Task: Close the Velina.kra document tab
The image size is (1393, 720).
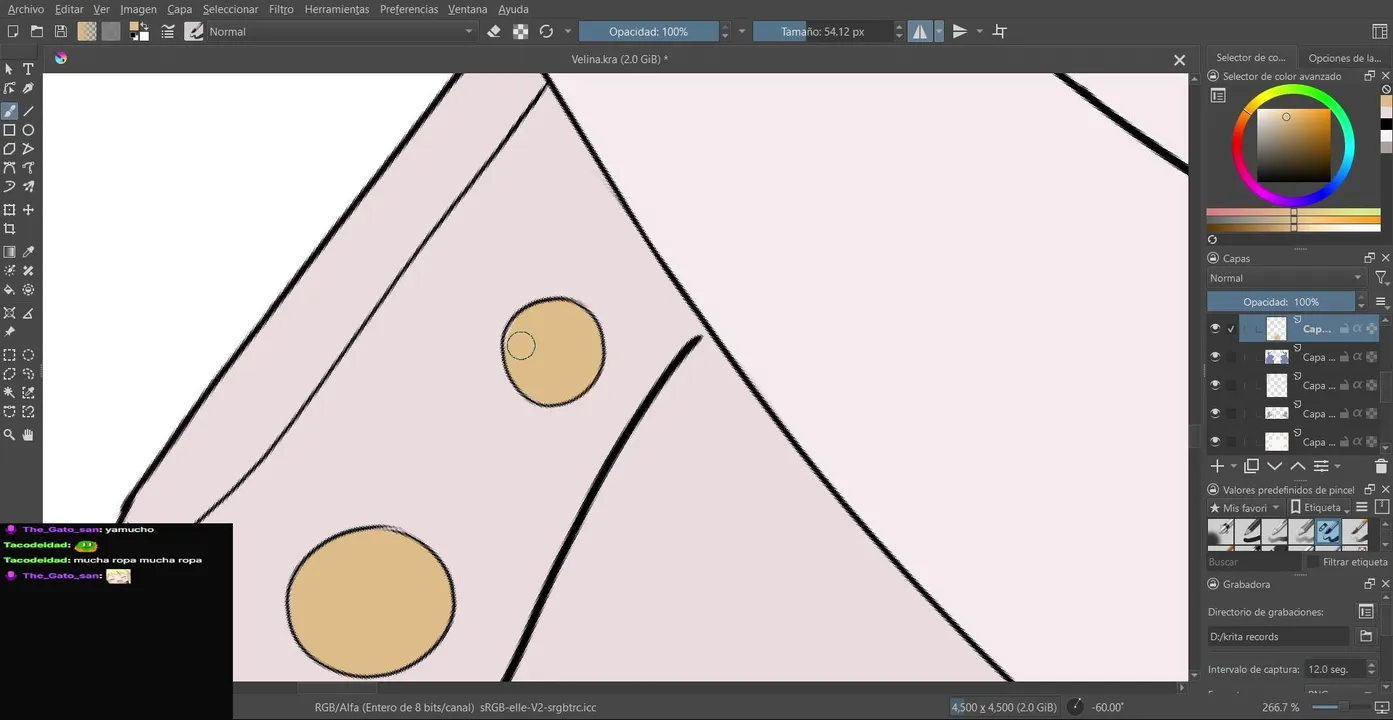Action: coord(1179,60)
